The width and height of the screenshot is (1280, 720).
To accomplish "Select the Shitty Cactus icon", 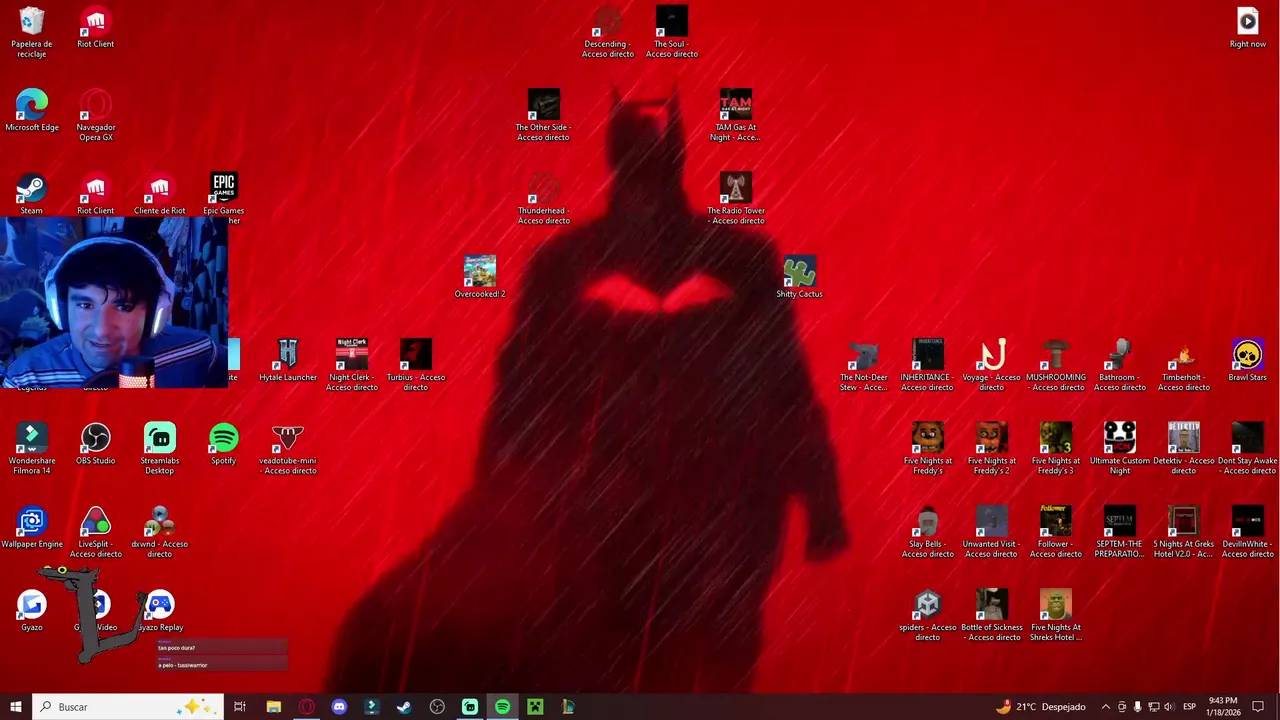I will pyautogui.click(x=800, y=277).
